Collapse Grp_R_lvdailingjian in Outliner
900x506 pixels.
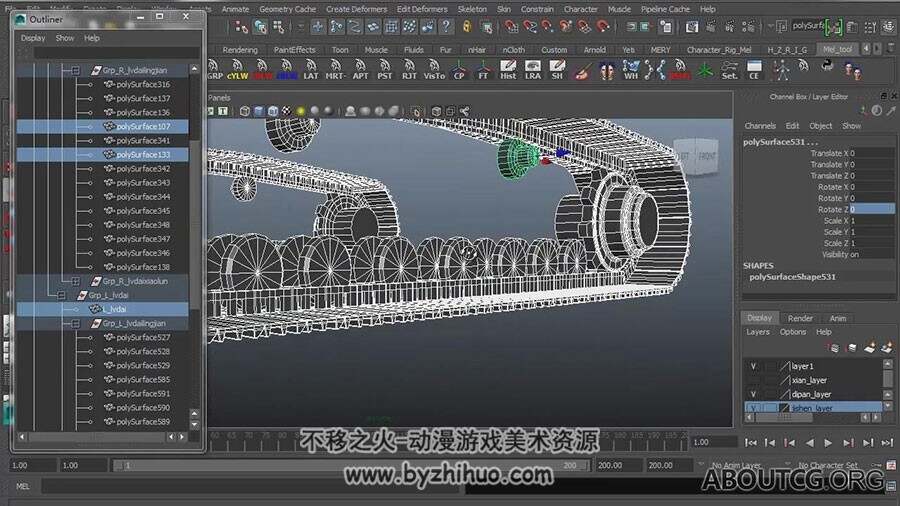[x=75, y=70]
